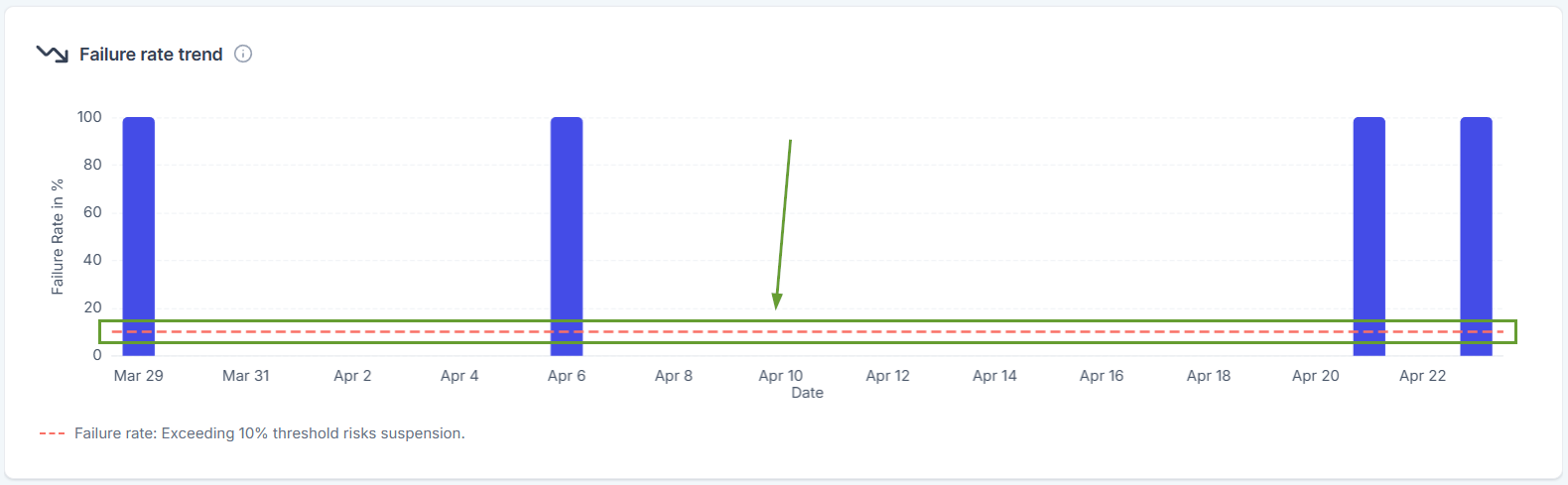
Task: Click the 60 value on the y-axis
Action: (x=92, y=212)
